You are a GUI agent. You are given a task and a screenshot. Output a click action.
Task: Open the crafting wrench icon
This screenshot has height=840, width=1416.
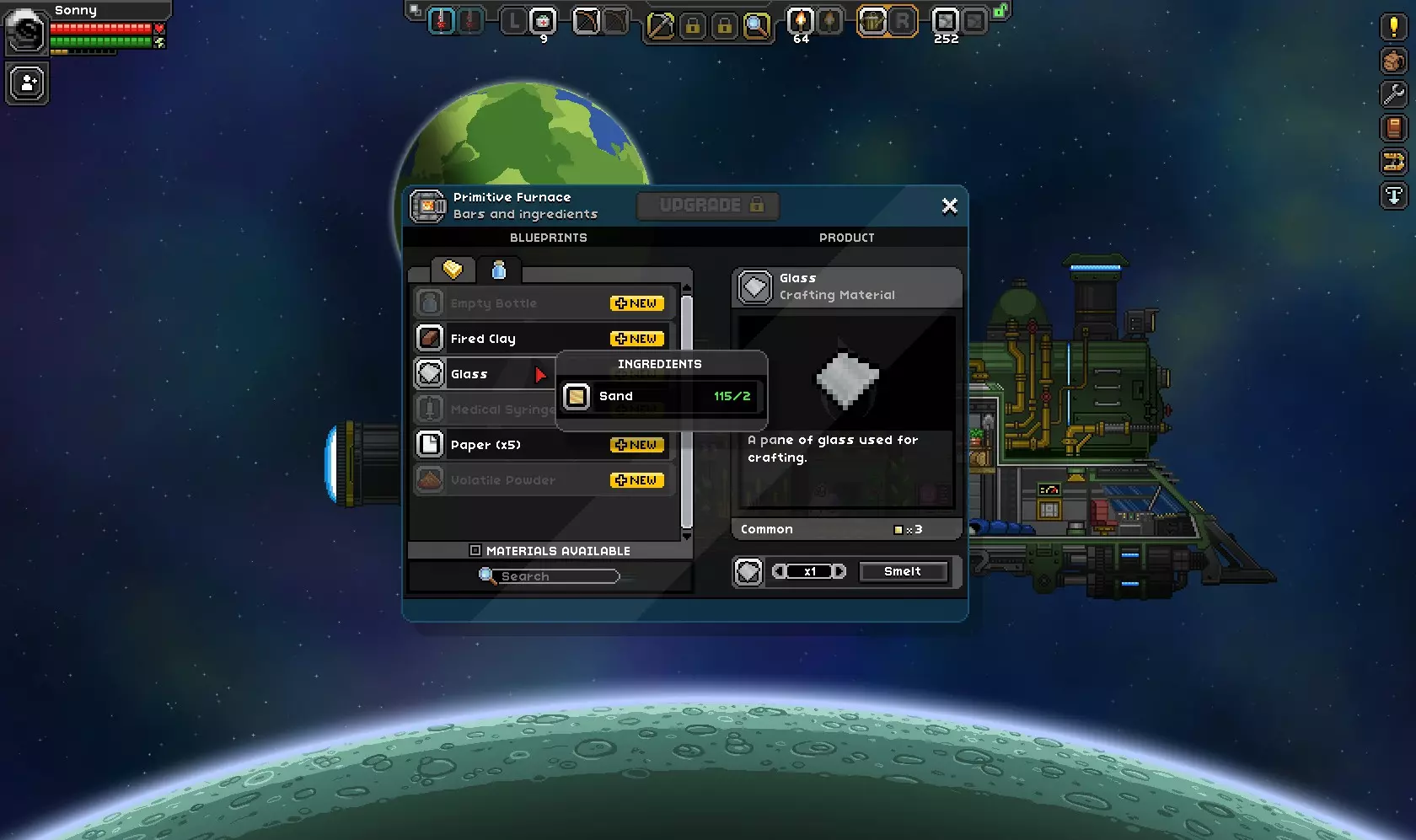pos(1393,94)
